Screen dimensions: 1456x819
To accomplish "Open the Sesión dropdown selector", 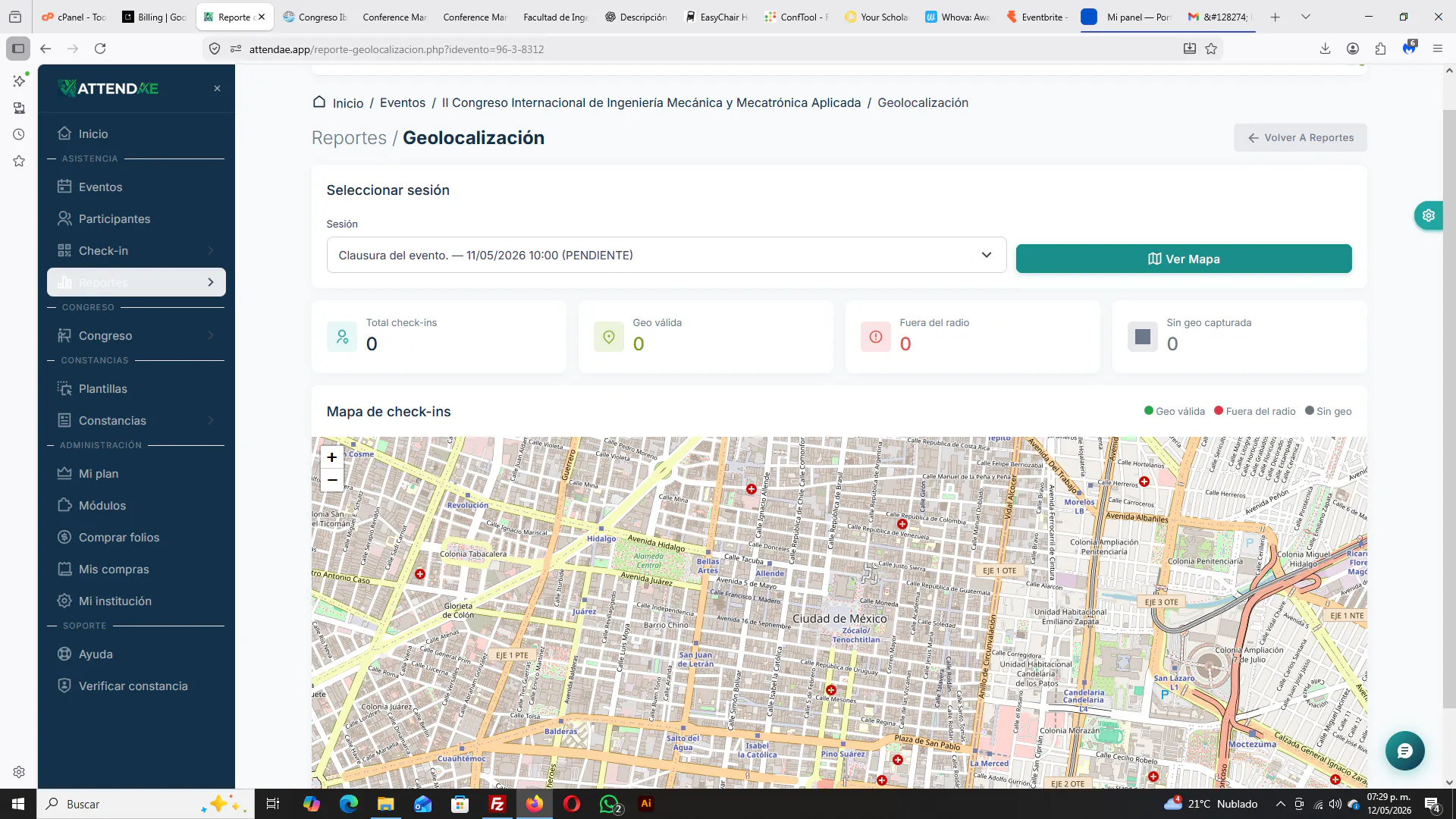I will [666, 255].
